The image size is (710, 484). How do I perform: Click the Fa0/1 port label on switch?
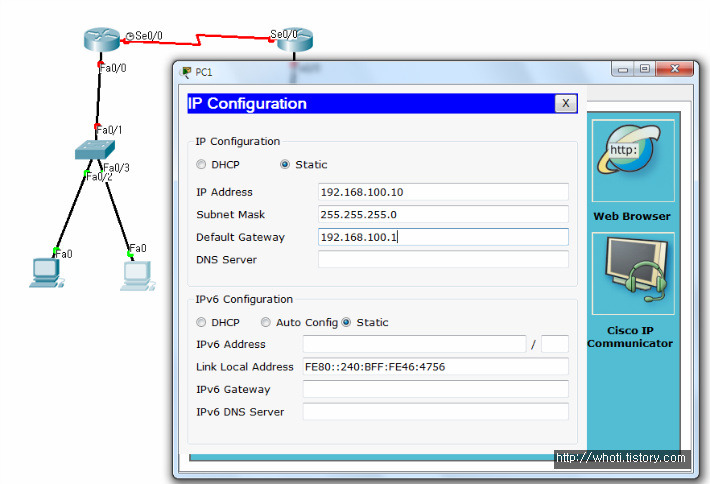(x=109, y=130)
